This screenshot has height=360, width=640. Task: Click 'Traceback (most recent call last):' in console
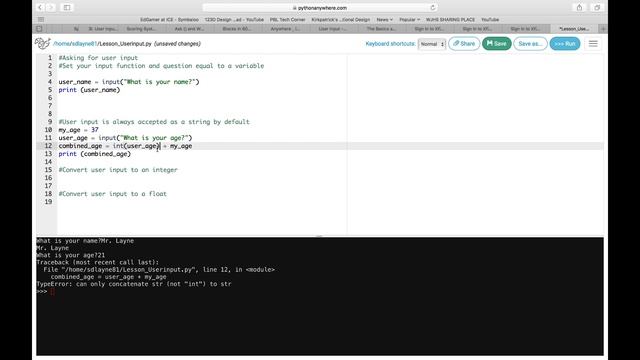click(x=98, y=262)
